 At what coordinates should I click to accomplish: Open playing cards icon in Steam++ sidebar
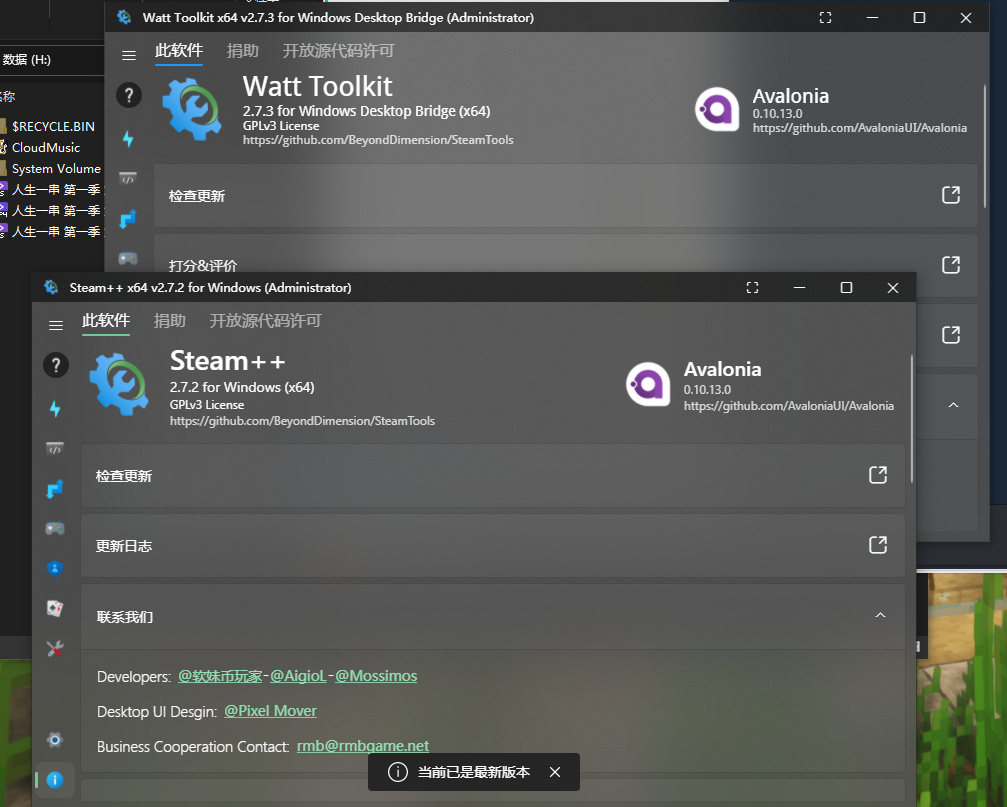(55, 608)
